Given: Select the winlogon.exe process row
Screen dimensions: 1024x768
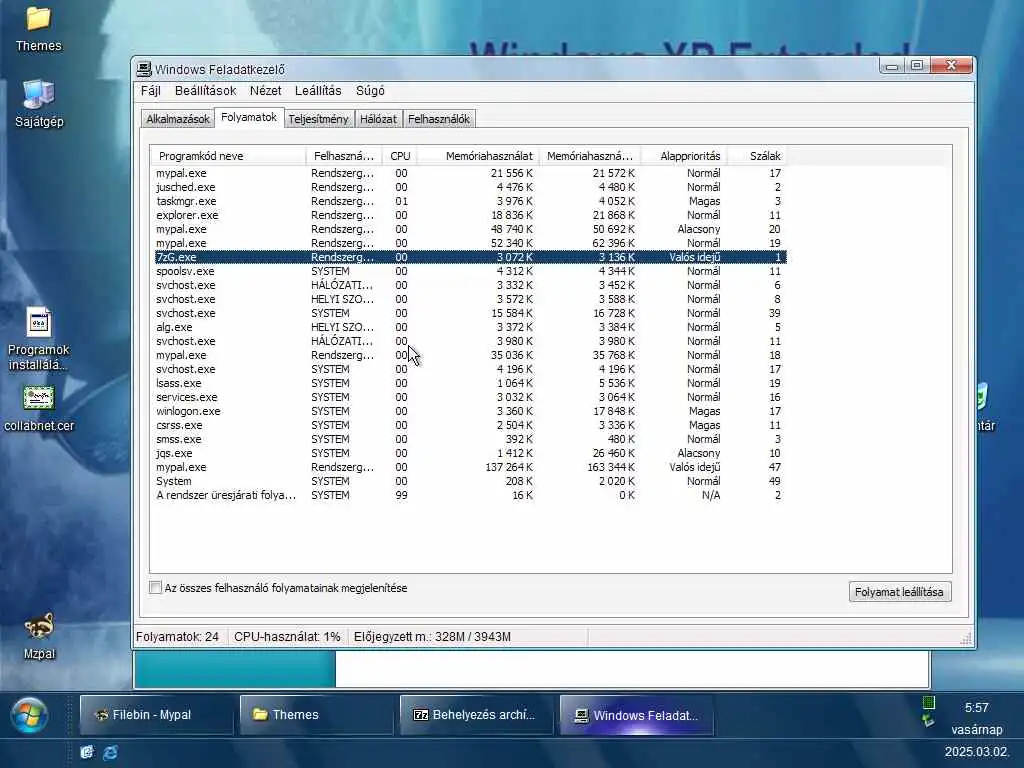Looking at the screenshot, I should (470, 411).
